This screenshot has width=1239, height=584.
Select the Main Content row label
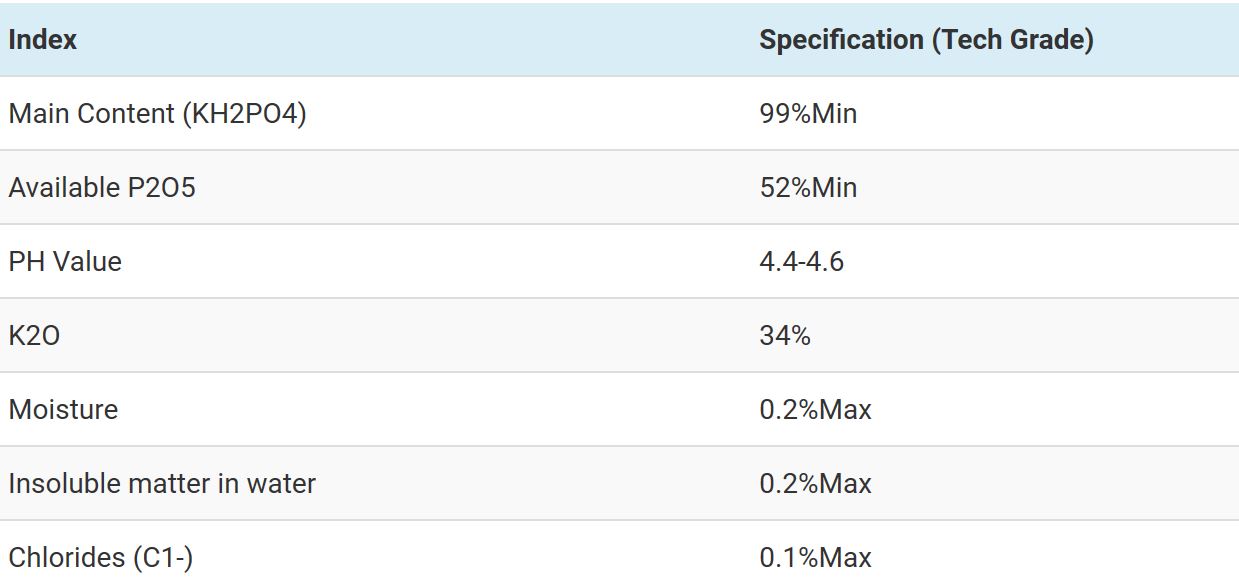pos(92,114)
